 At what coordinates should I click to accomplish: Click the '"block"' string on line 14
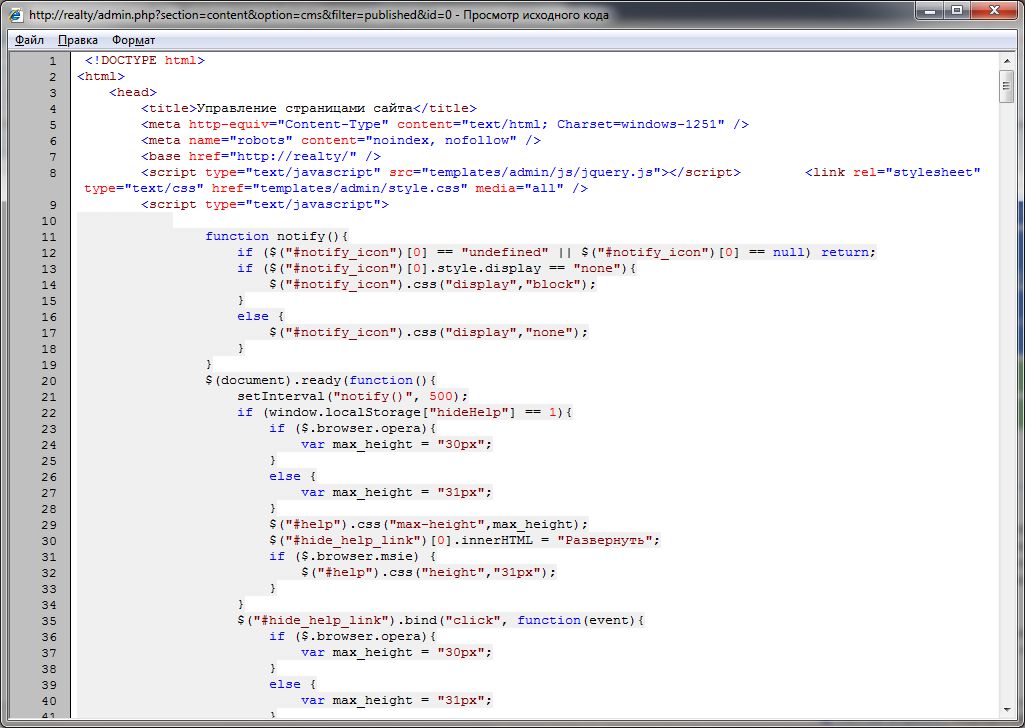pos(552,284)
